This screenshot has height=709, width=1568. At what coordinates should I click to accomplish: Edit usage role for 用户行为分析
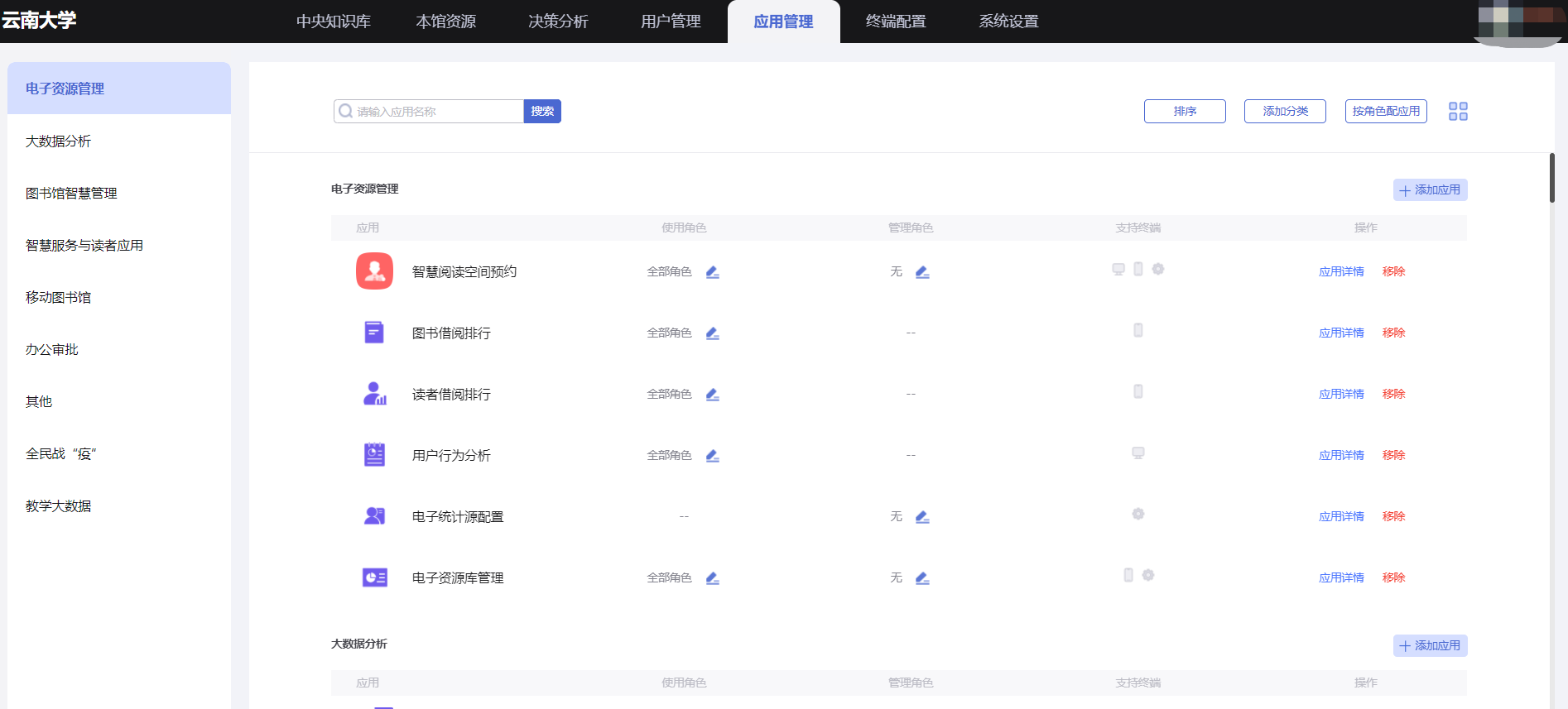pyautogui.click(x=712, y=456)
